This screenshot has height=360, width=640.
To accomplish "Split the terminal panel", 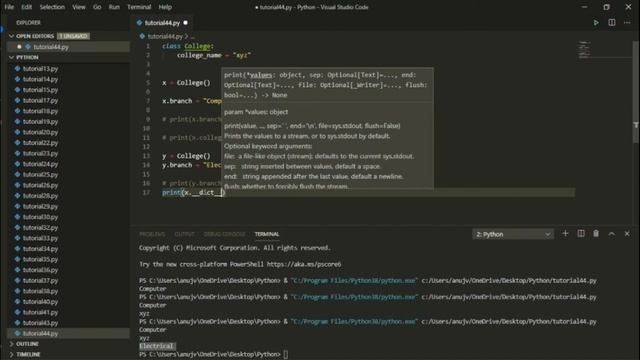I will pyautogui.click(x=581, y=233).
